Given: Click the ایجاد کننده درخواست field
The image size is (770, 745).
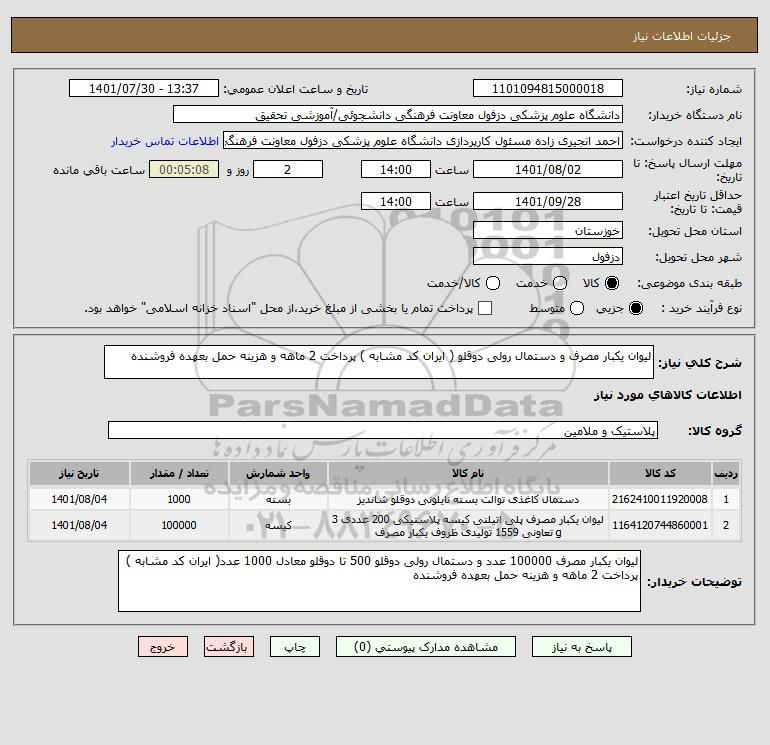Looking at the screenshot, I should (423, 141).
